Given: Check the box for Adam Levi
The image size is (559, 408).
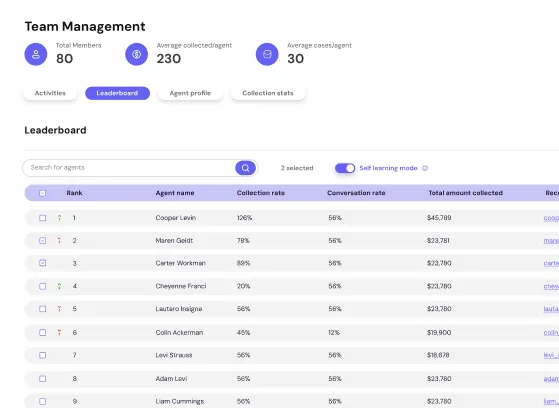Looking at the screenshot, I should pos(42,378).
